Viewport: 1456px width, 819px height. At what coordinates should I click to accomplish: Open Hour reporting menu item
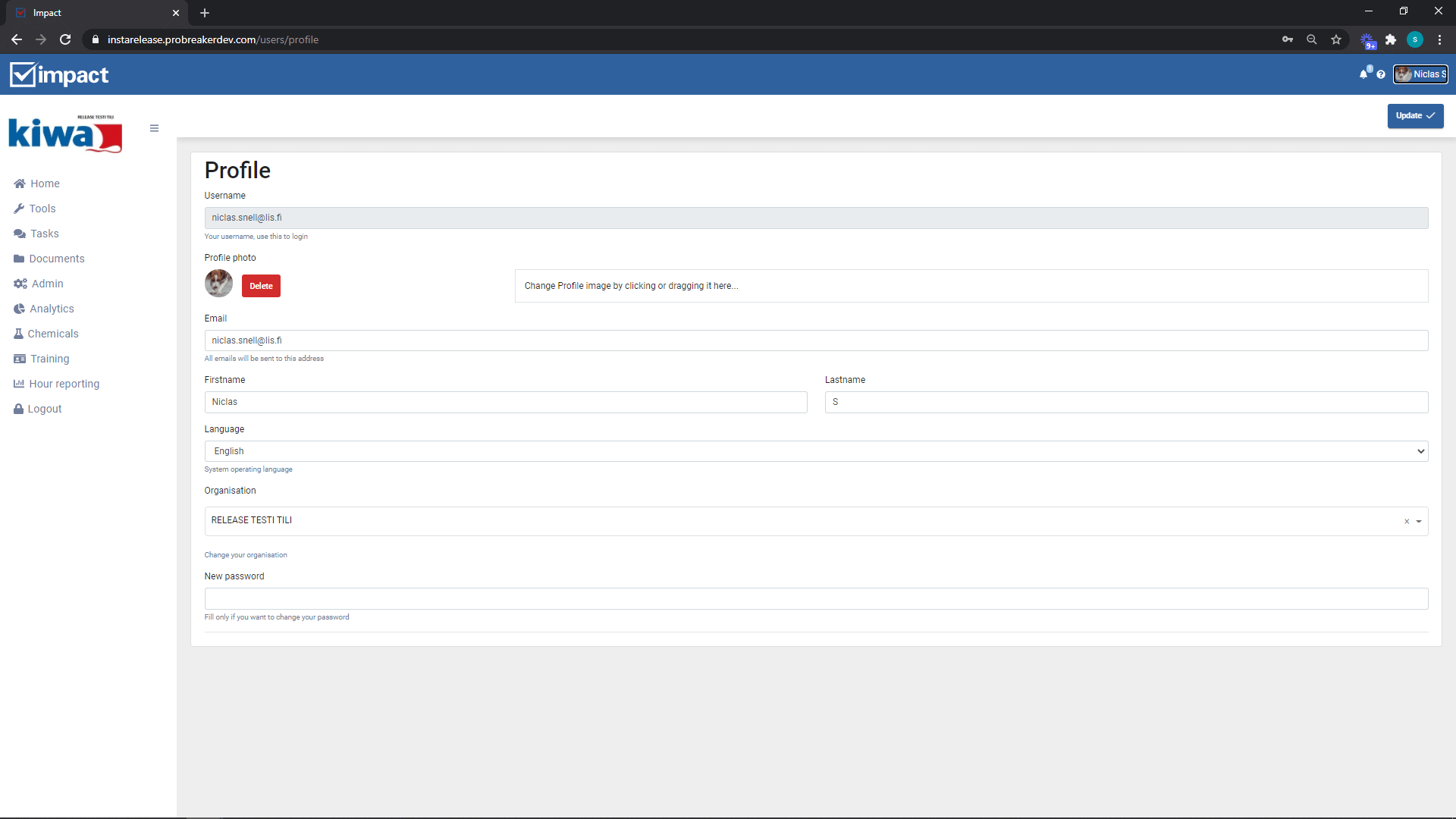64,384
